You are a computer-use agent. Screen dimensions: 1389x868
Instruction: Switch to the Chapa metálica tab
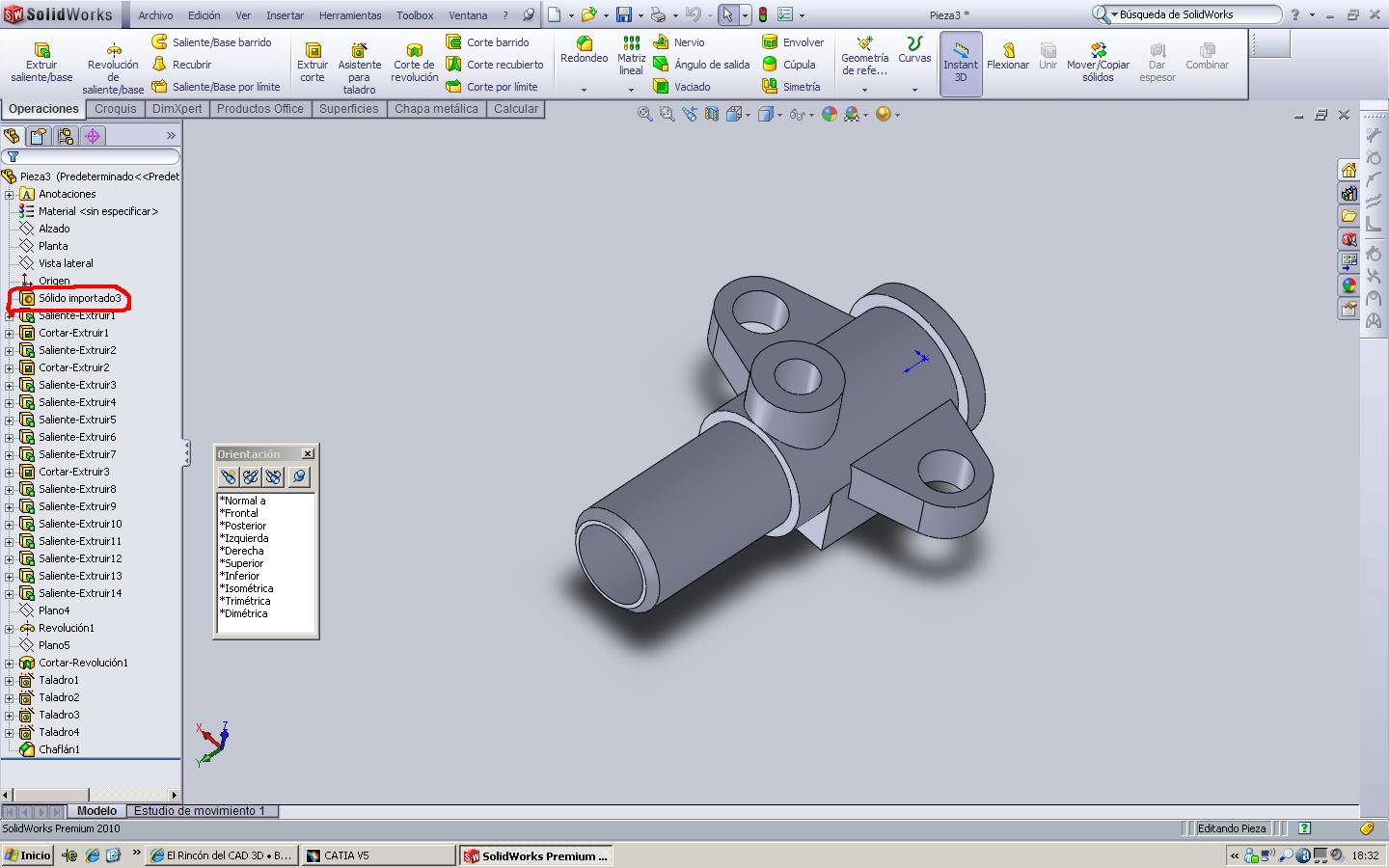pos(436,109)
